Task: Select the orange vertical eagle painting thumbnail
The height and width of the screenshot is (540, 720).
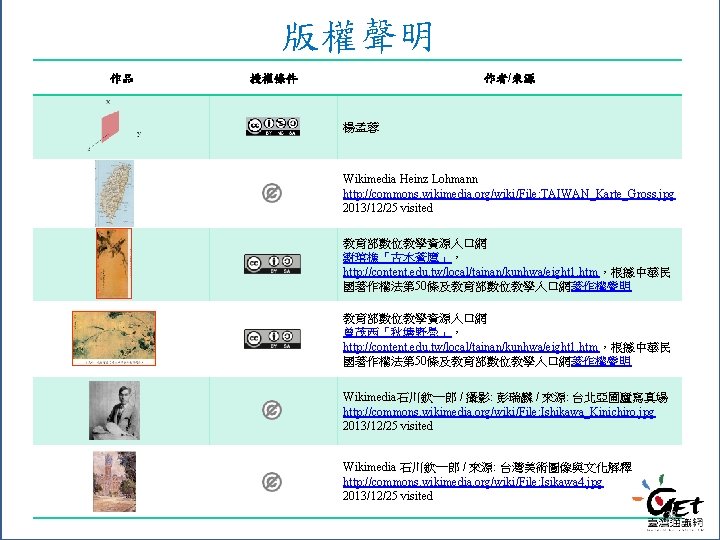Action: pos(114,264)
